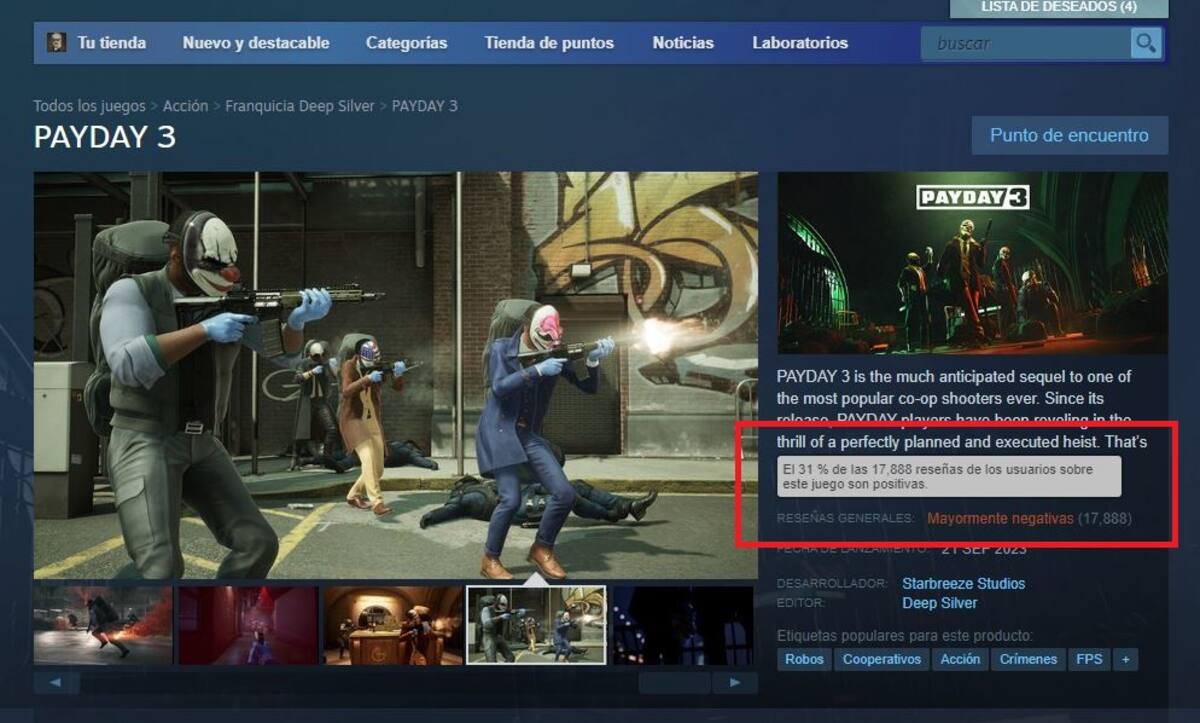Select the second red corridor thumbnail

[248, 625]
